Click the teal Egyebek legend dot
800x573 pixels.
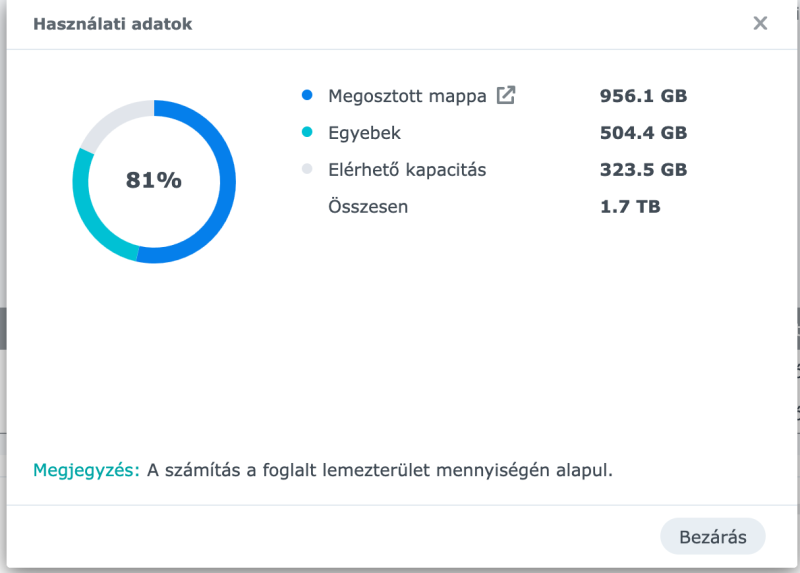pos(307,133)
